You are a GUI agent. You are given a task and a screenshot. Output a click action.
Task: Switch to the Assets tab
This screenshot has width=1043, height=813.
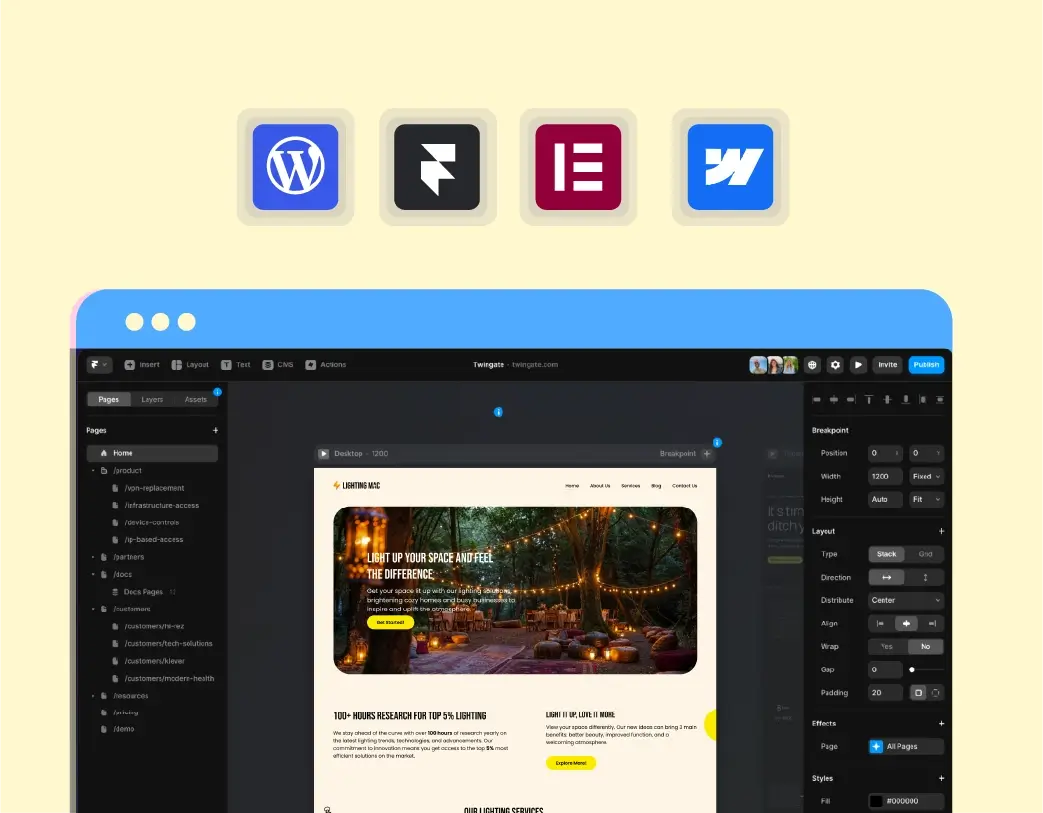[x=196, y=399]
